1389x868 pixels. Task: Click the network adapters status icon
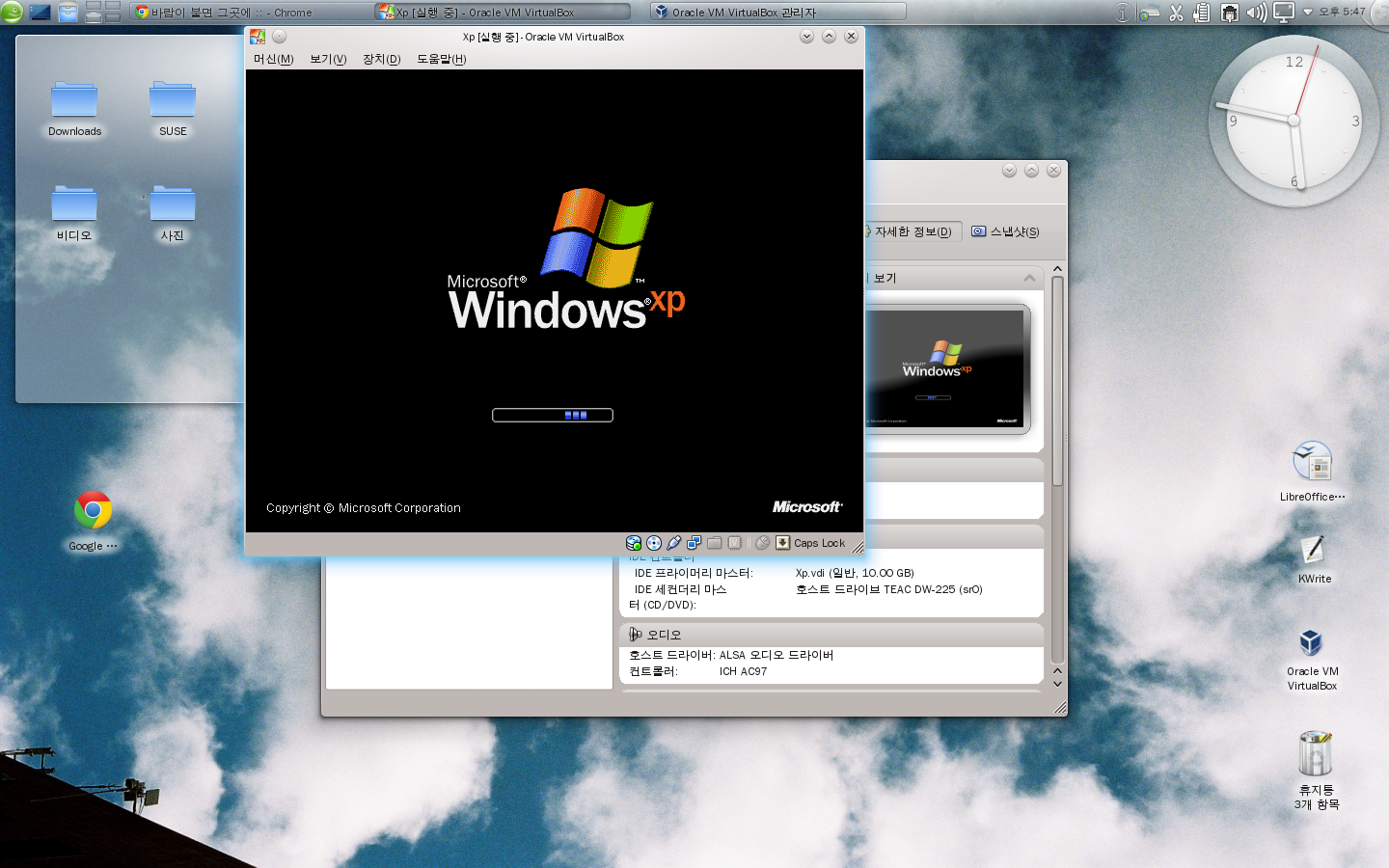tap(694, 543)
